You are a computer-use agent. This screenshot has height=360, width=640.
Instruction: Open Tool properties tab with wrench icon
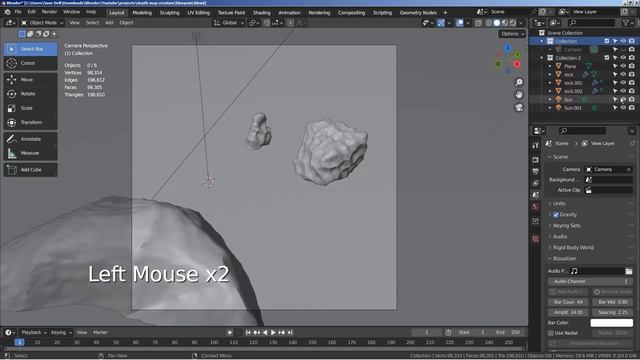click(536, 146)
